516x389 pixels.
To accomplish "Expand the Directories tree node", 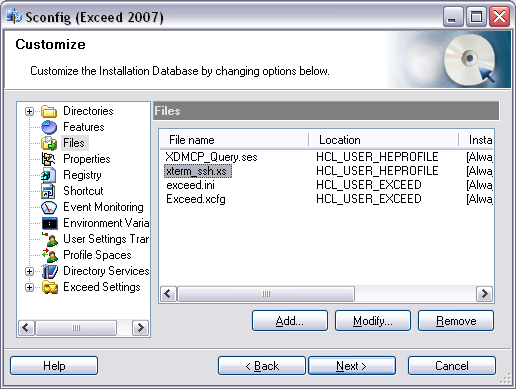I will (x=29, y=111).
